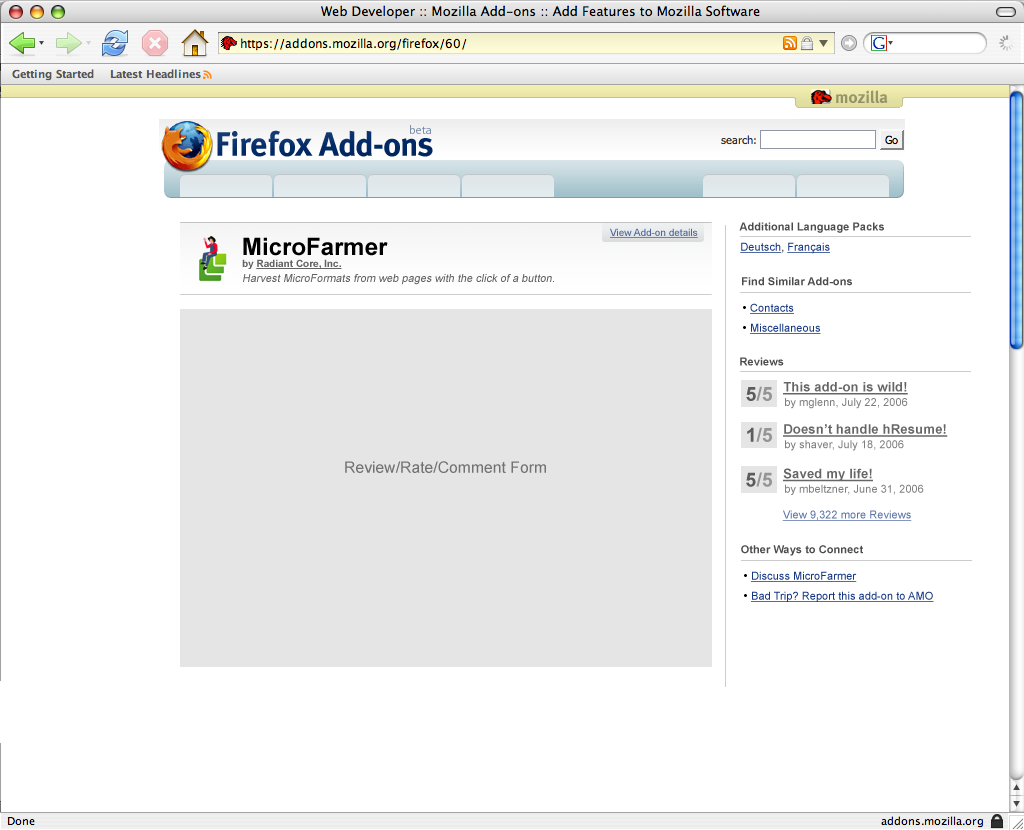Click the window toolbar toggle pill button
The image size is (1024, 830).
(1006, 12)
